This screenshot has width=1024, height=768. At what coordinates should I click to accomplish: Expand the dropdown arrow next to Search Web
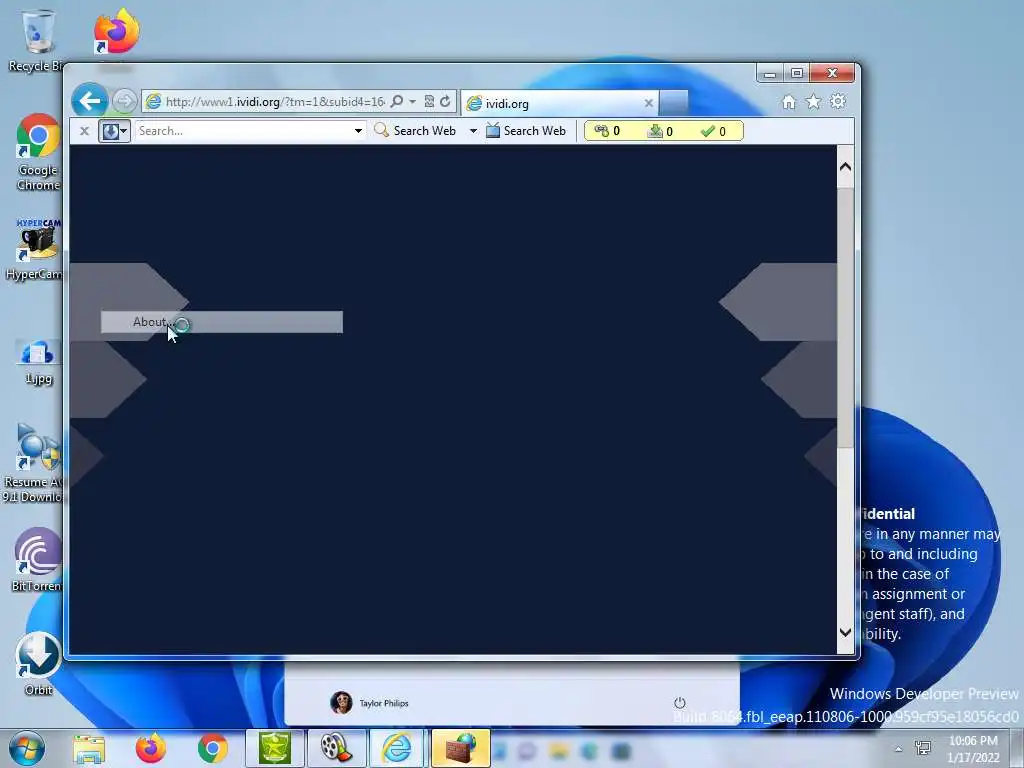coord(473,131)
